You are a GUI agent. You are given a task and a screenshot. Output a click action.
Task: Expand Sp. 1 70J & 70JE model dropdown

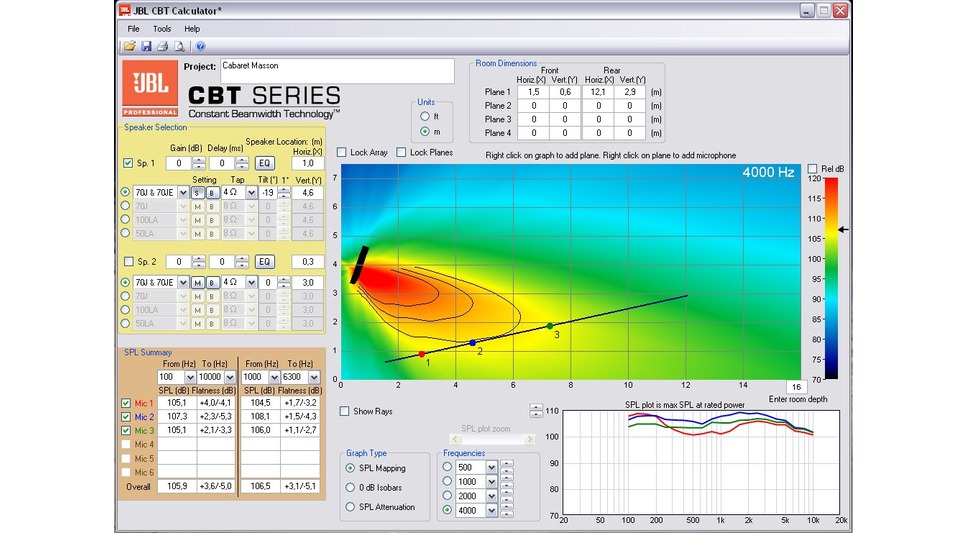(x=183, y=192)
